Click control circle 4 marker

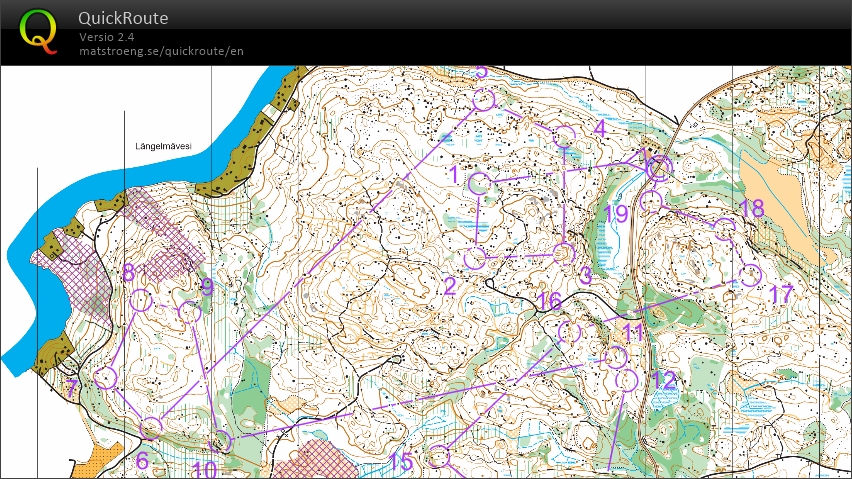tap(565, 136)
